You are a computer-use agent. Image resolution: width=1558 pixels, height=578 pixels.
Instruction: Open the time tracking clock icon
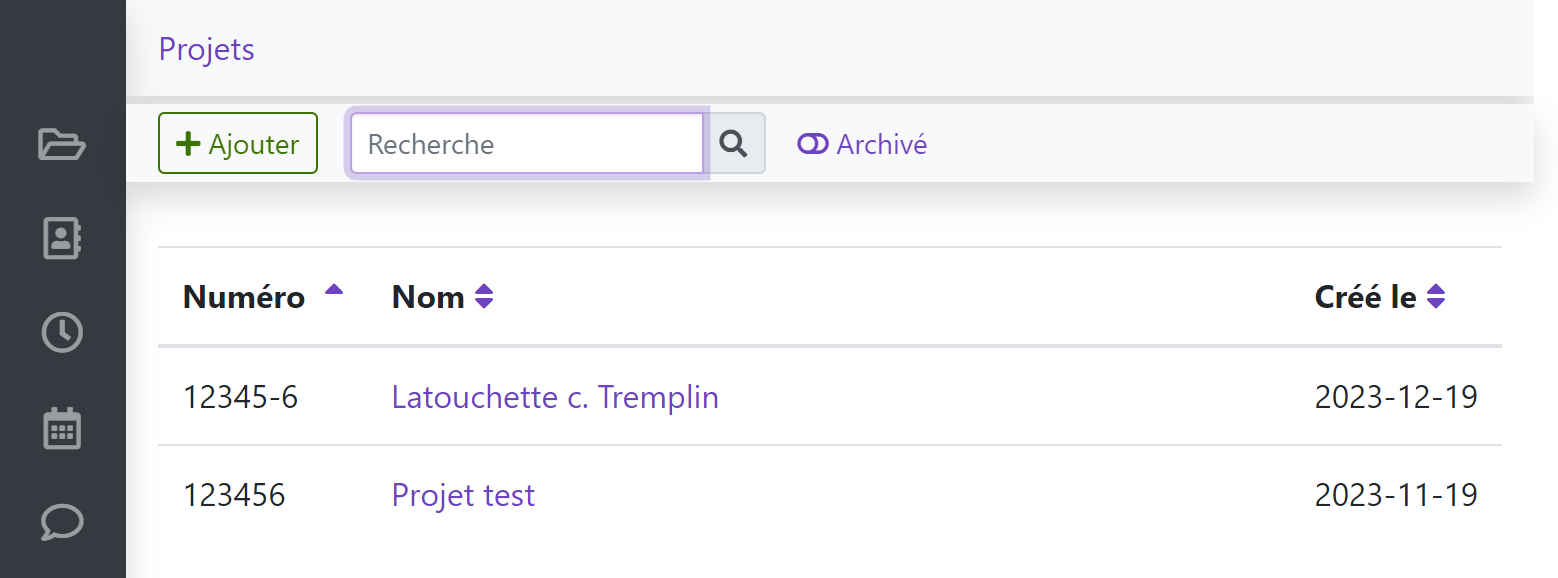point(62,332)
